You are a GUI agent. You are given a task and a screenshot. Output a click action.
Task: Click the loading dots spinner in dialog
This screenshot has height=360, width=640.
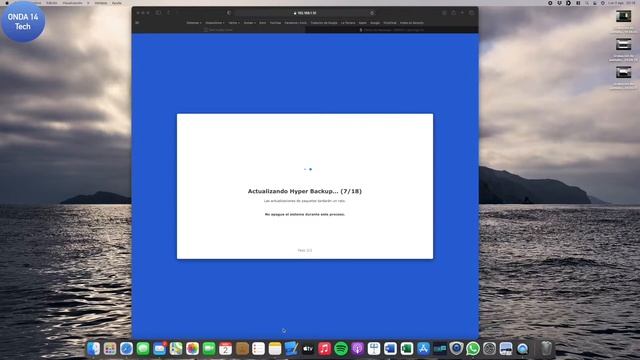click(x=308, y=169)
